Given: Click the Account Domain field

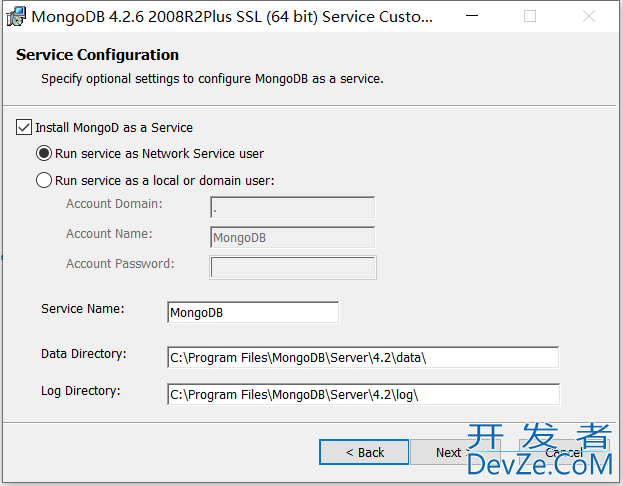Looking at the screenshot, I should tap(292, 207).
